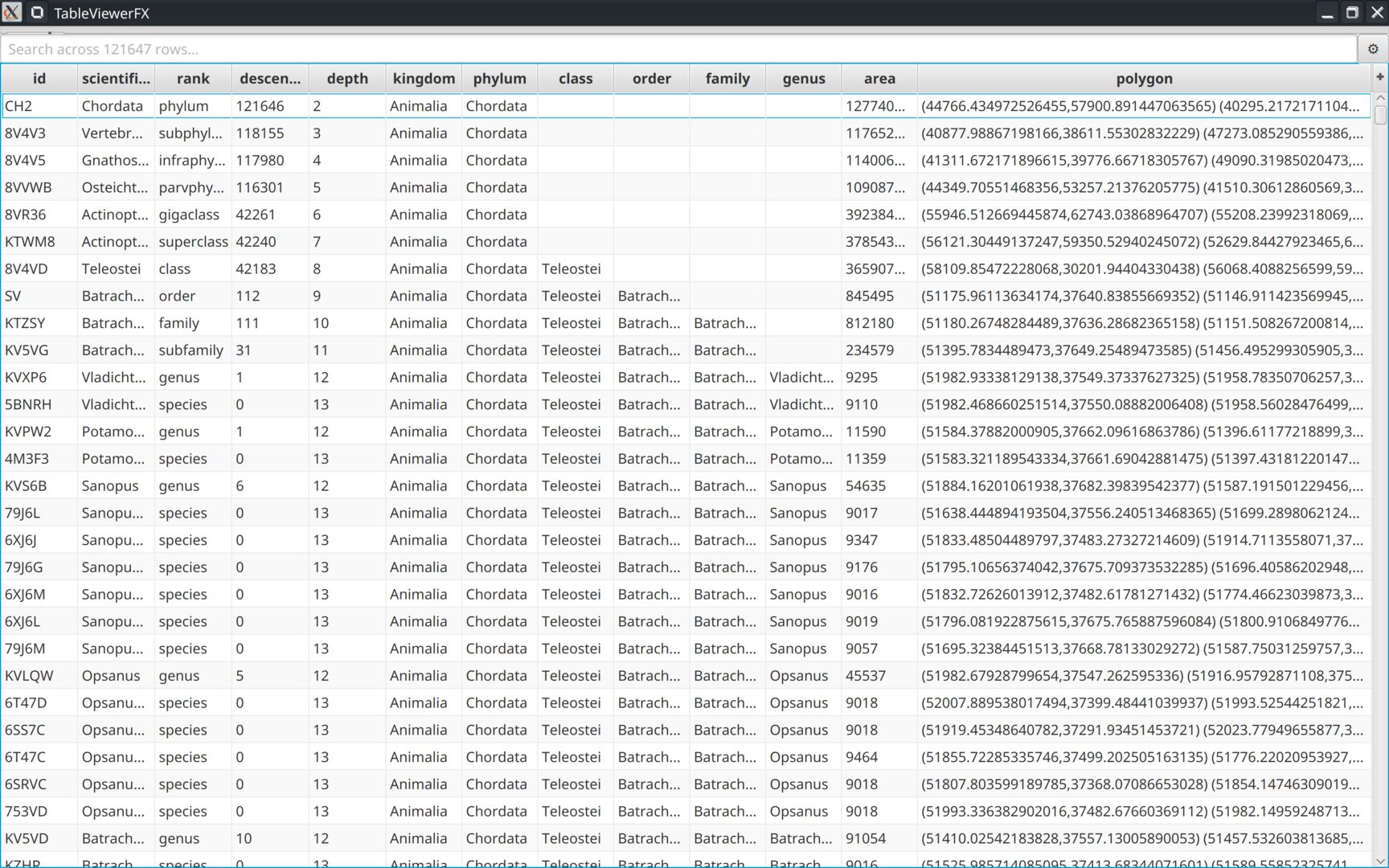Click the genus column header
Viewport: 1389px width, 868px height.
click(804, 78)
